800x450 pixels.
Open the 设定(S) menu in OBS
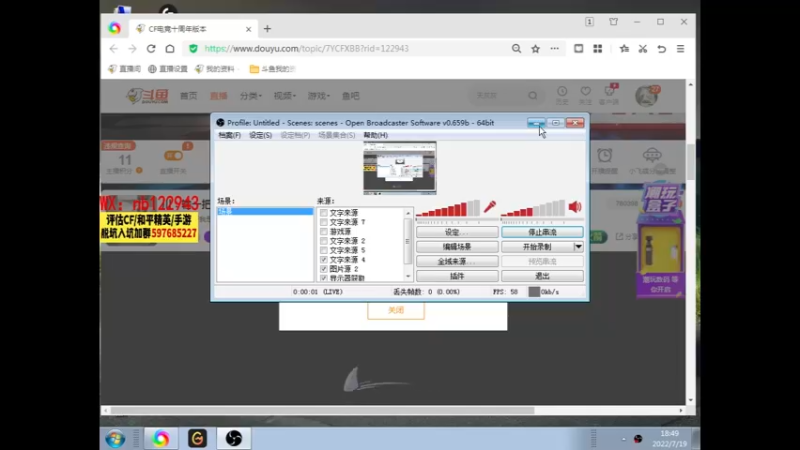(260, 135)
